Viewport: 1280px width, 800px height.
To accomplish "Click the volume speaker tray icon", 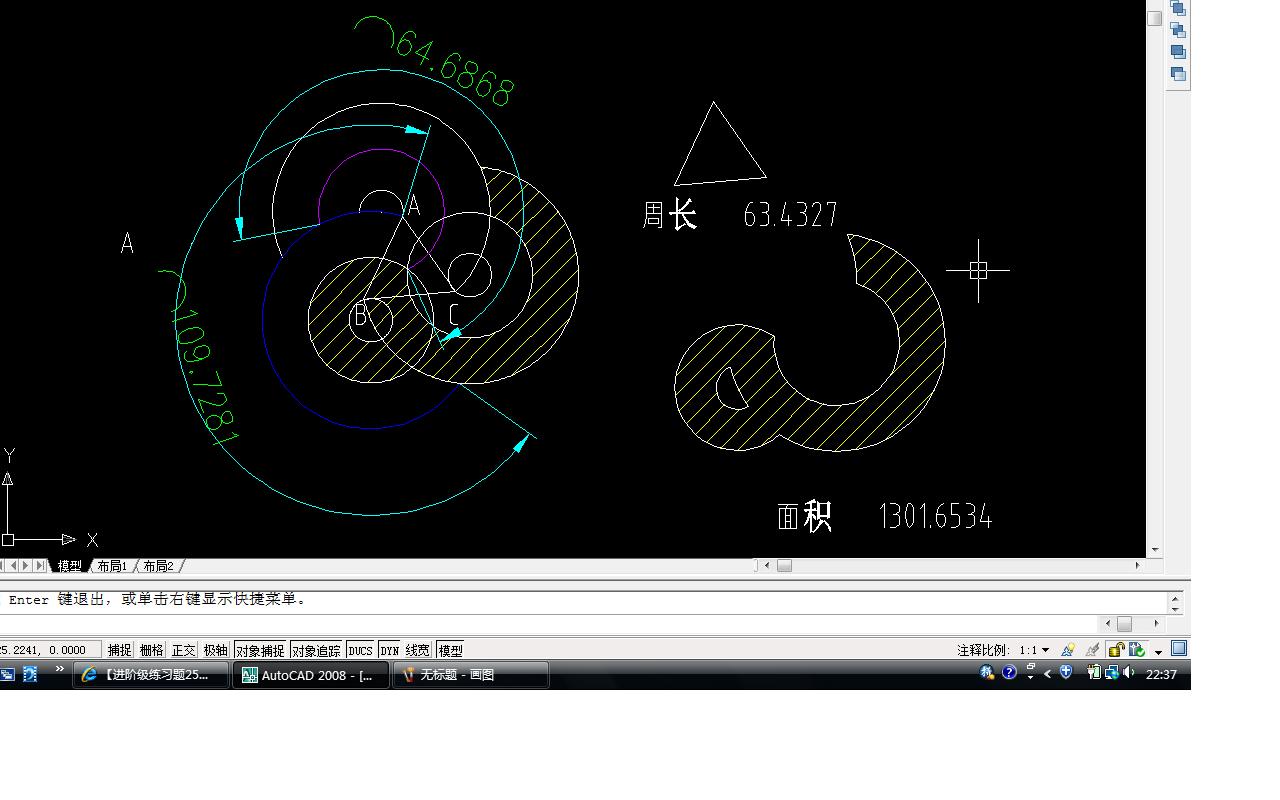I will [1129, 672].
